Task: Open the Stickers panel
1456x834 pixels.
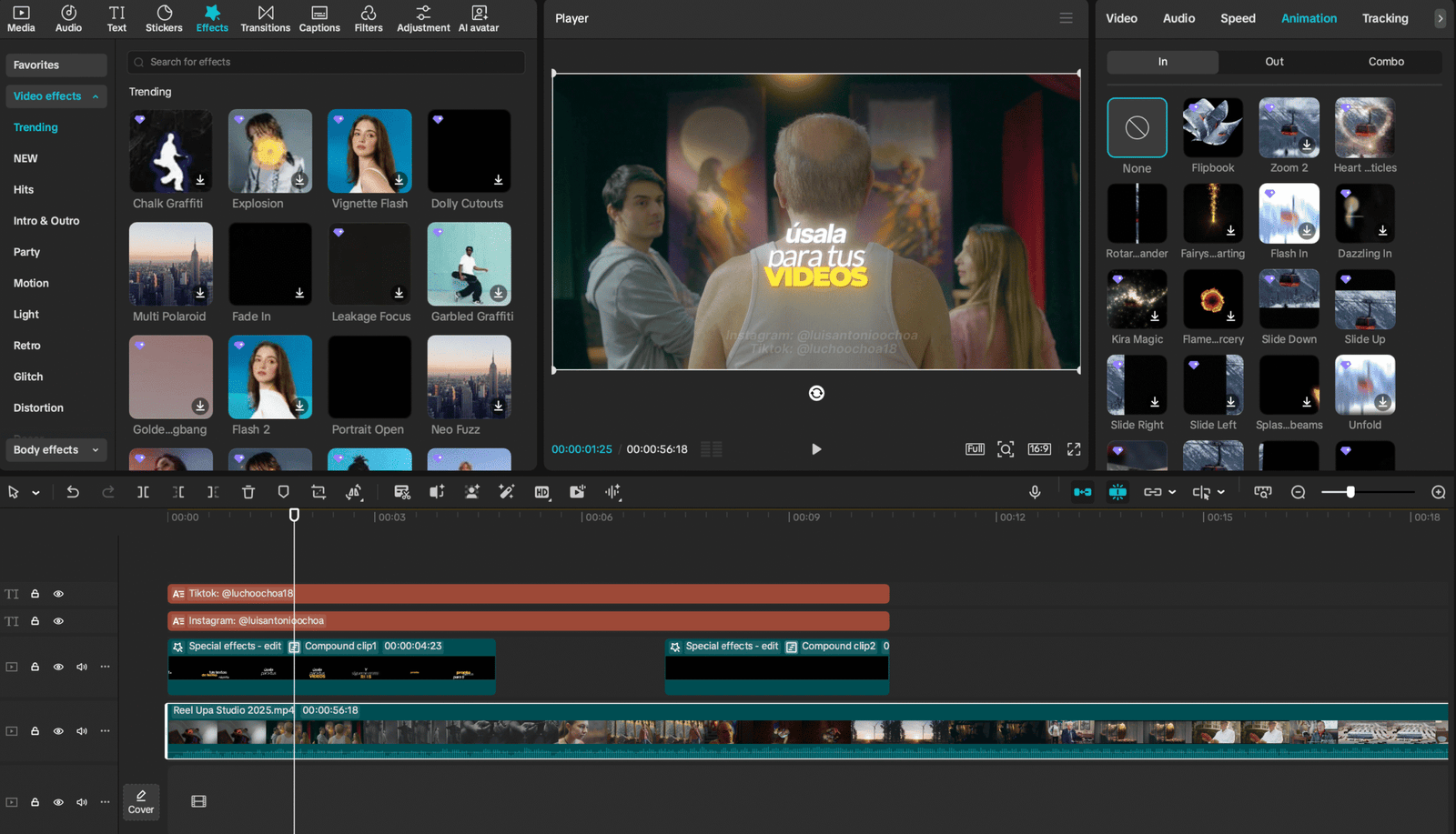Action: (164, 18)
